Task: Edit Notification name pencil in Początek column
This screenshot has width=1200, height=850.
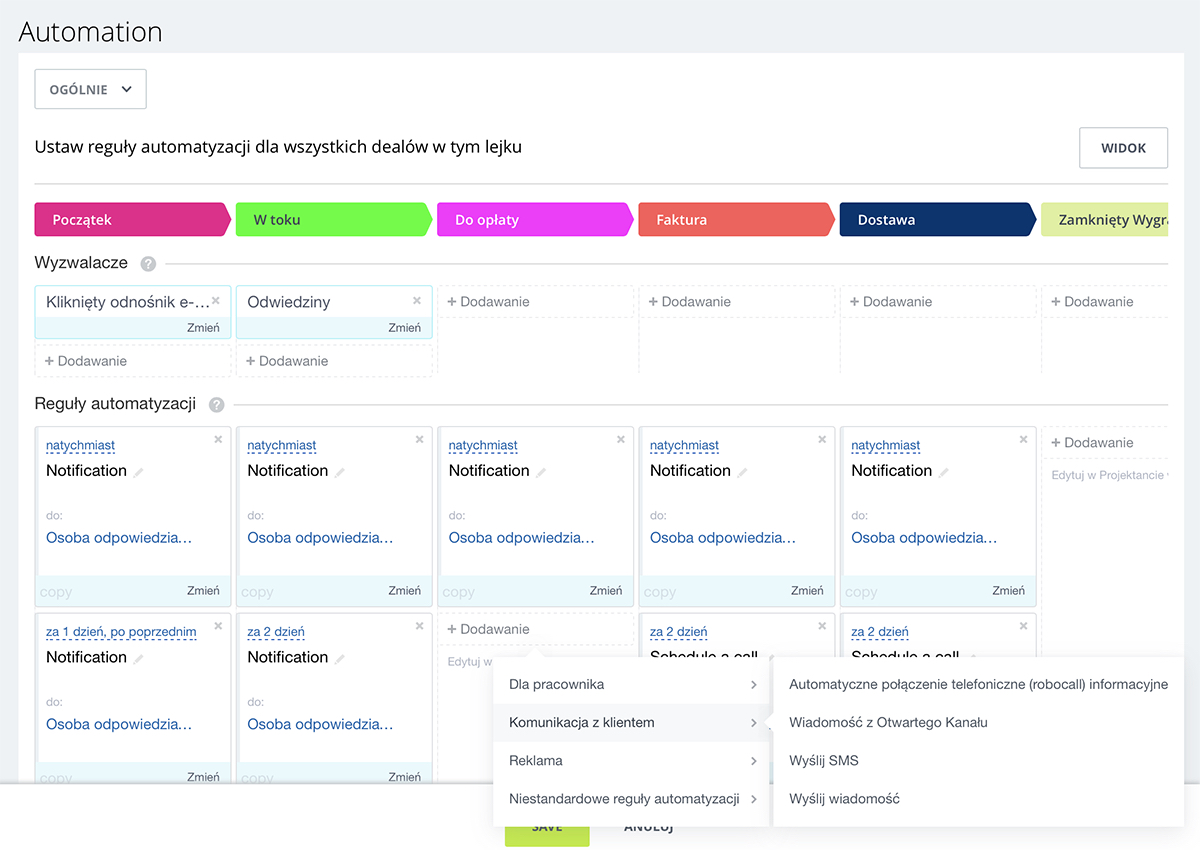Action: tap(139, 472)
